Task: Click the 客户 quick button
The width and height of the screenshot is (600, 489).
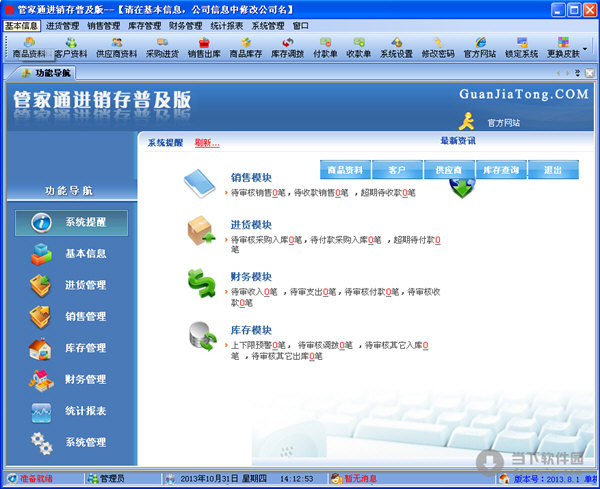Action: point(397,170)
